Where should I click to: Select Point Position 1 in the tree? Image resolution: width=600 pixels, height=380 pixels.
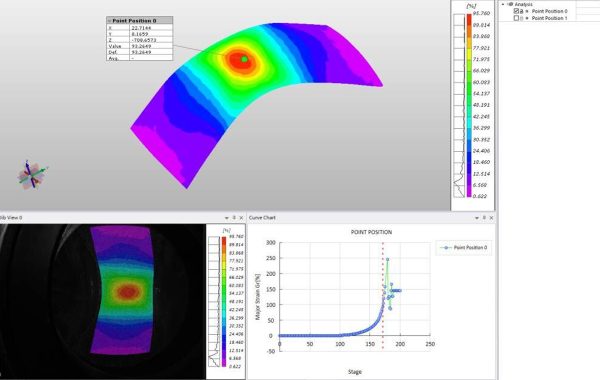point(549,18)
